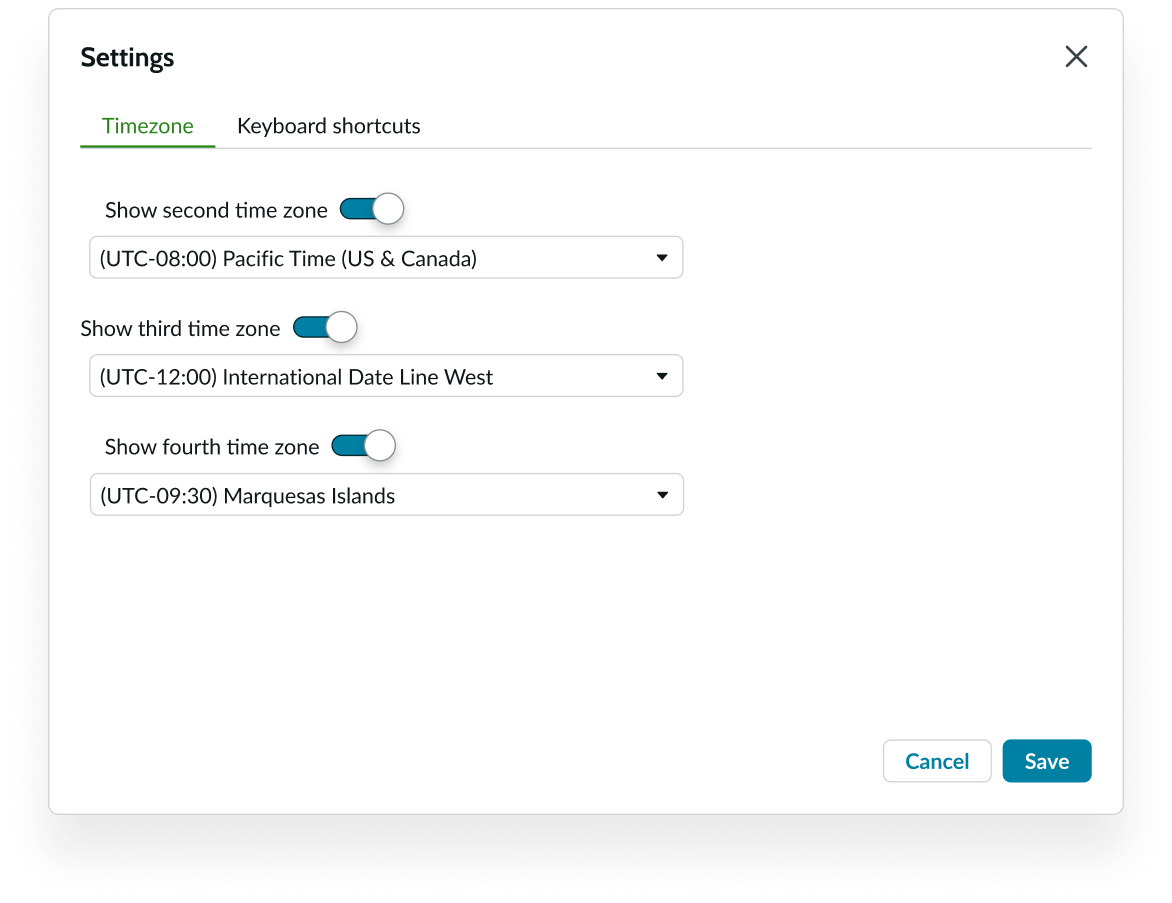Click the Show fourth time zone label
This screenshot has height=903, width=1172.
(212, 447)
